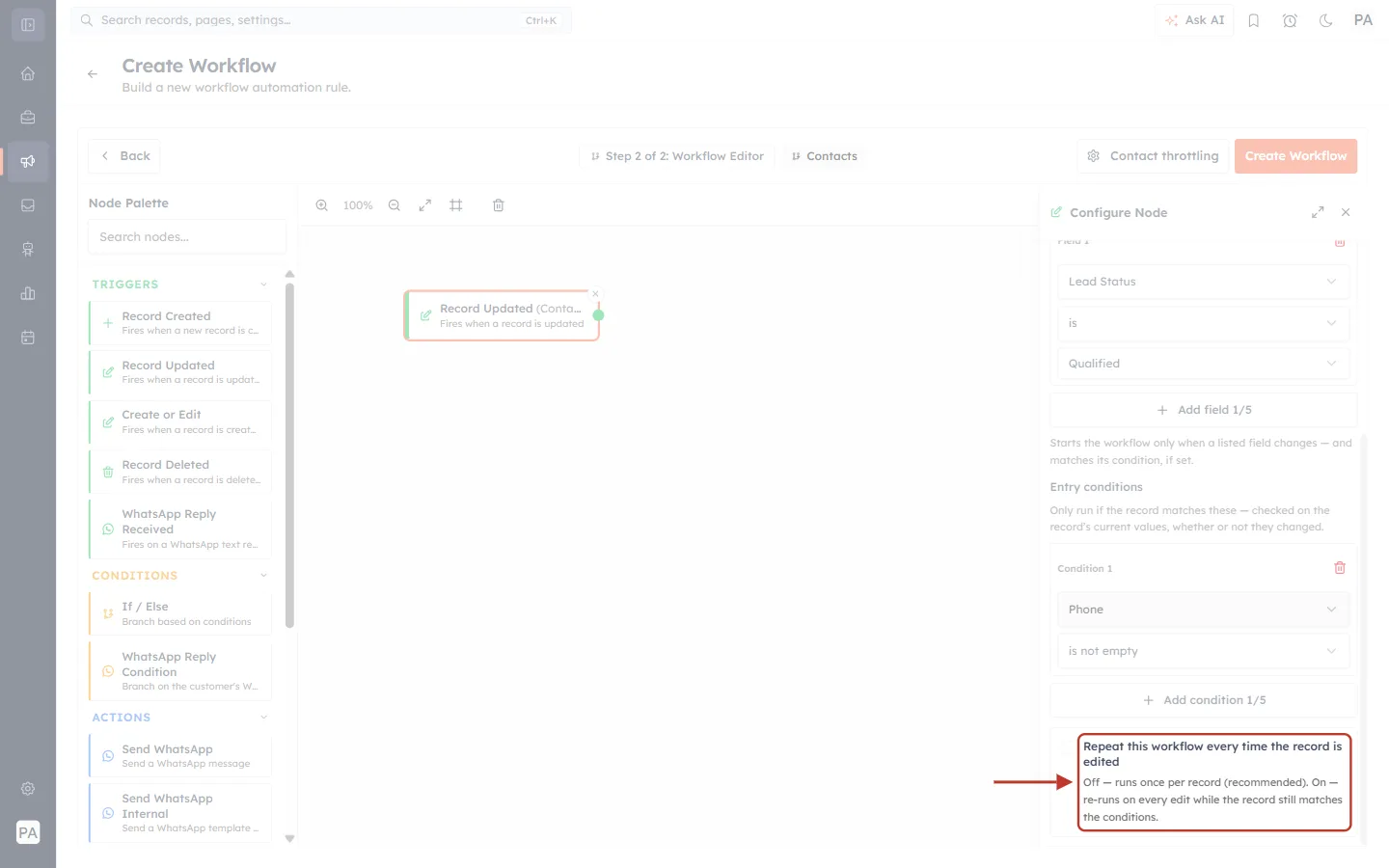
Task: Collapse the ACTIONS section
Action: click(263, 718)
